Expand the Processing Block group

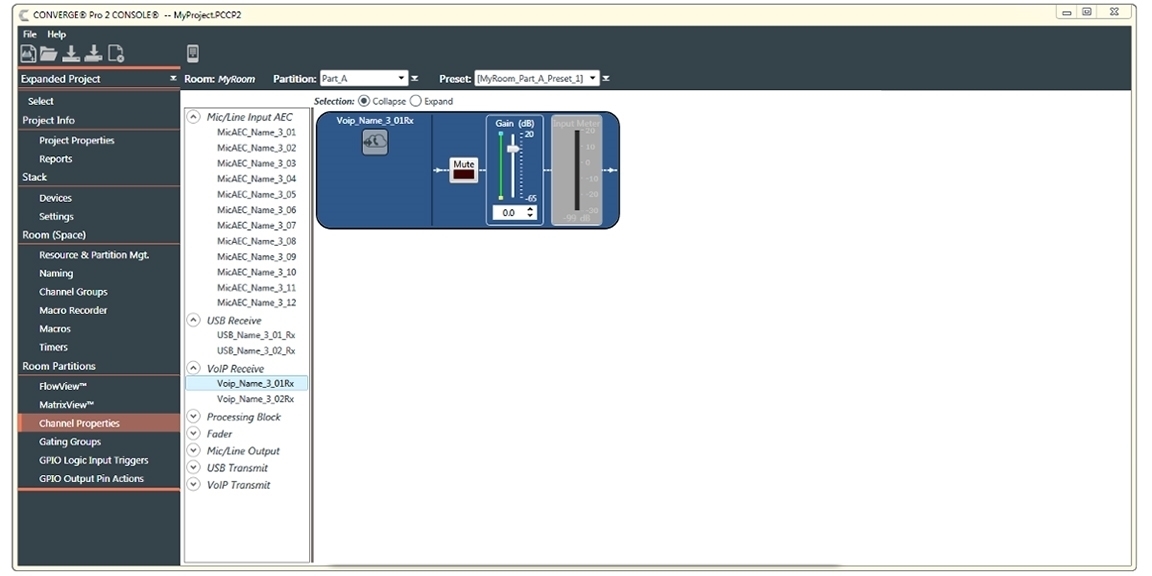(x=194, y=417)
